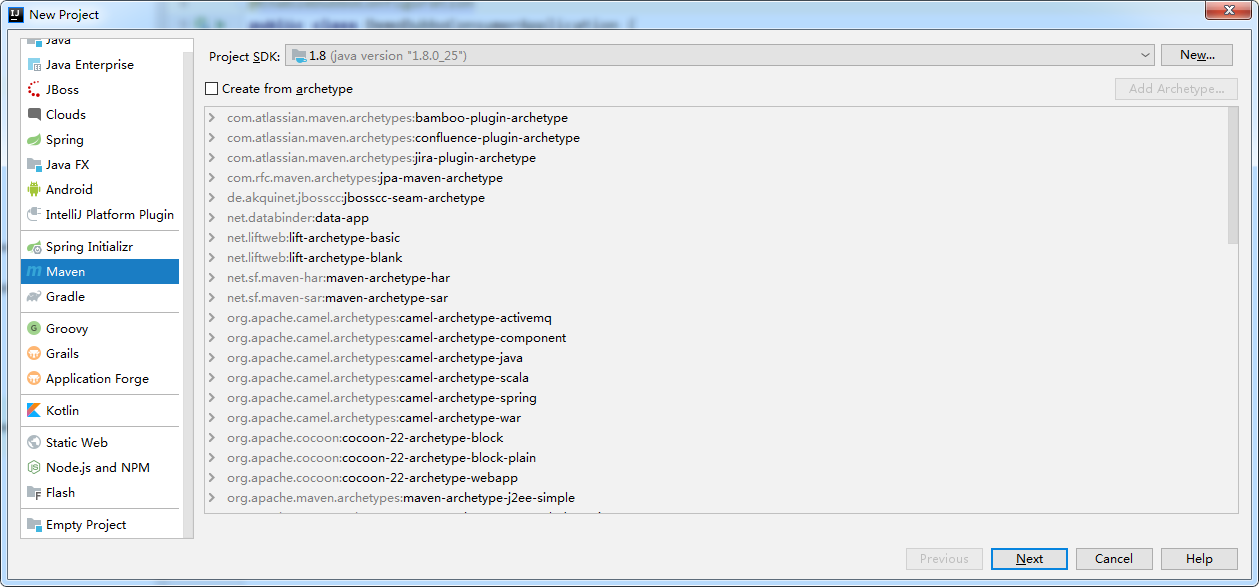Viewport: 1259px width, 587px height.
Task: Click the Empty Project folder icon
Action: [x=35, y=525]
